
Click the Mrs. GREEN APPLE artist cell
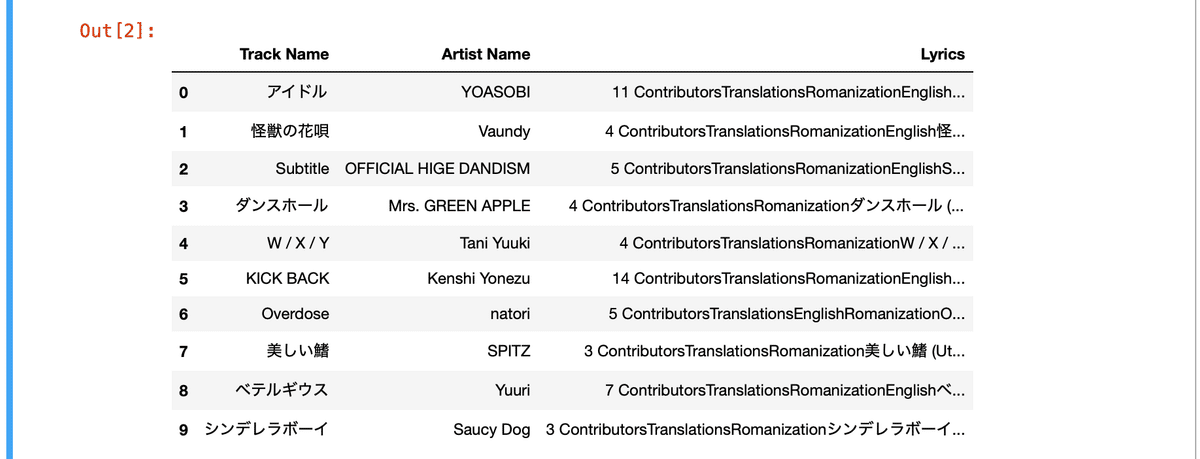(459, 206)
